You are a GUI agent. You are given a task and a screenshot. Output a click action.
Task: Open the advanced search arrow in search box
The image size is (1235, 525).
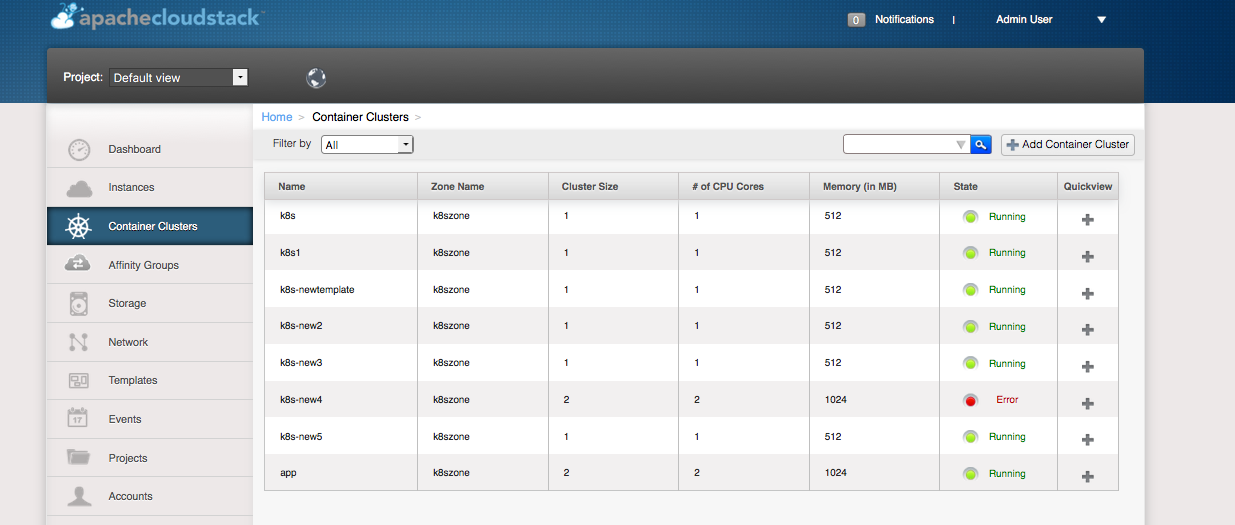[x=961, y=145]
